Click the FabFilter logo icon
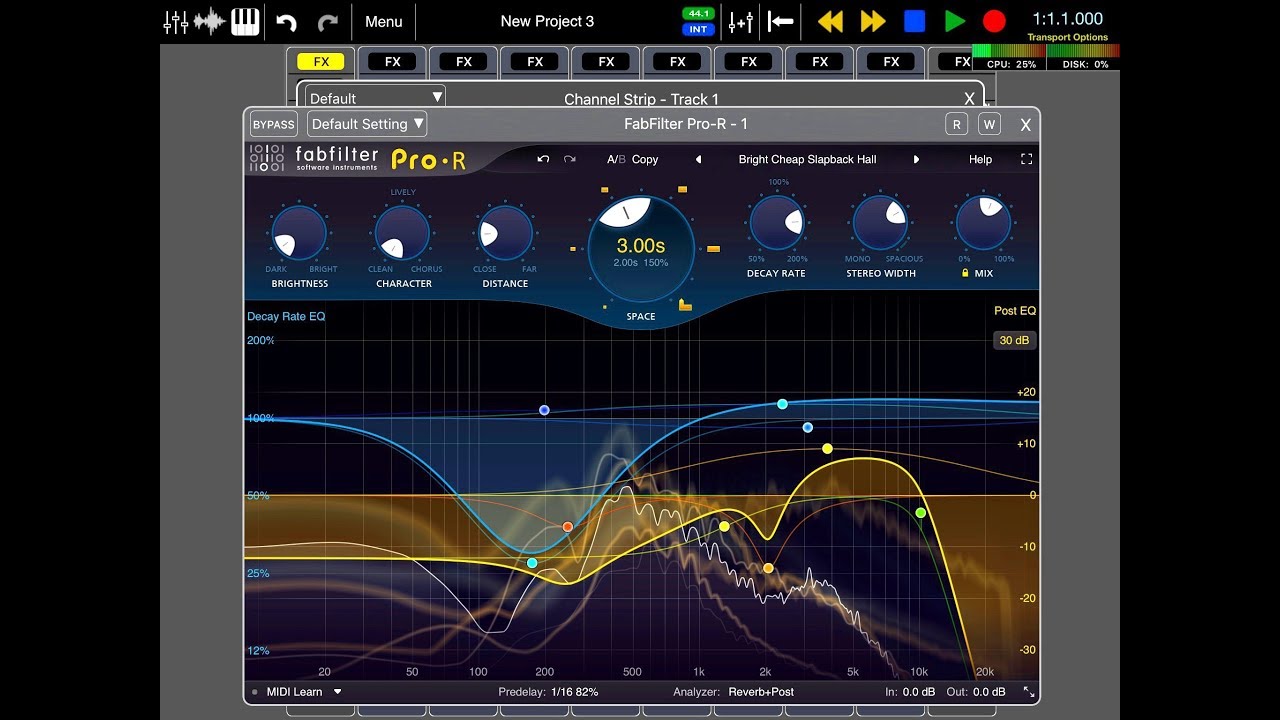 coord(267,158)
